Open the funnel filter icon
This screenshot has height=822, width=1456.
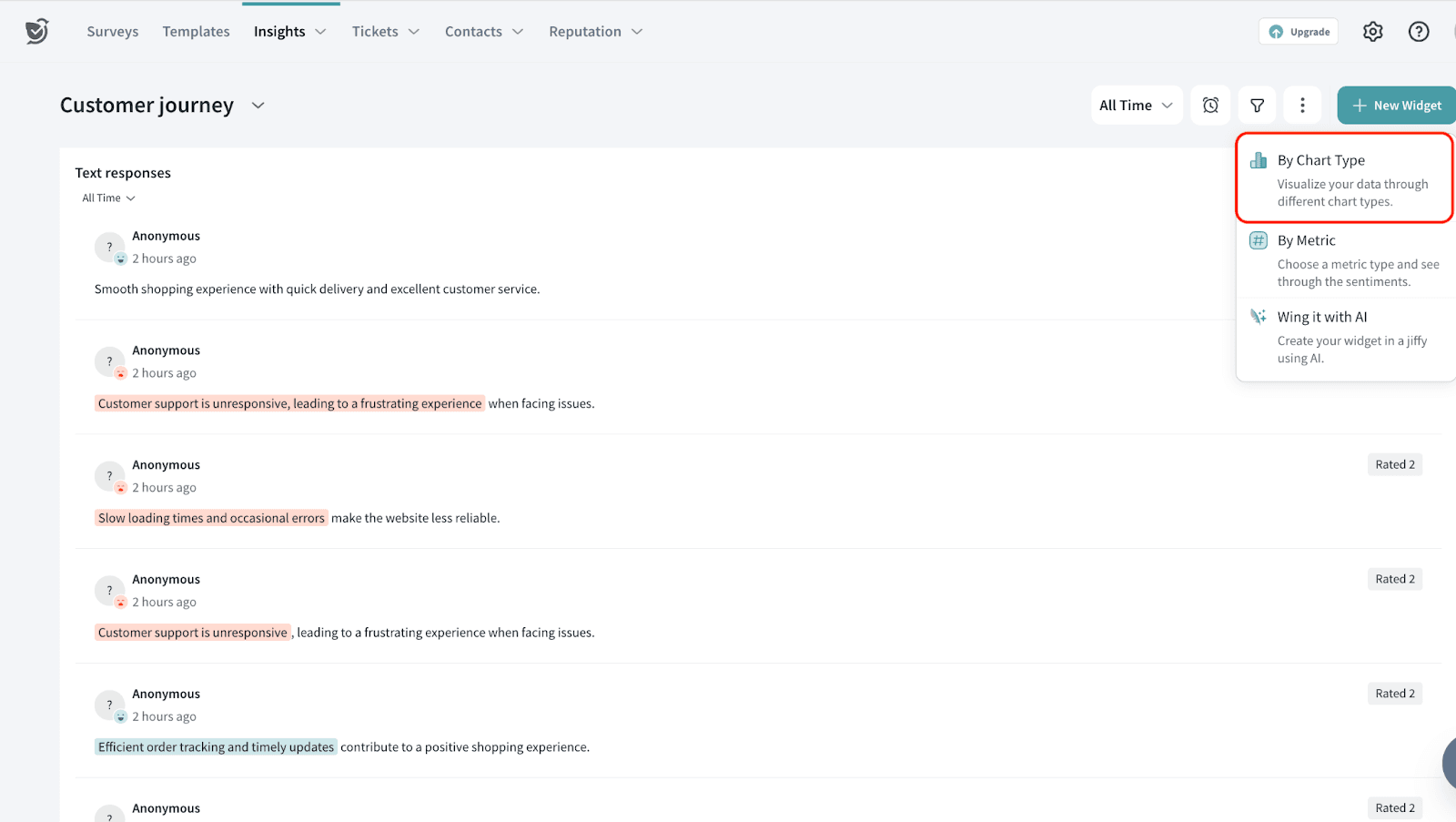(1257, 106)
